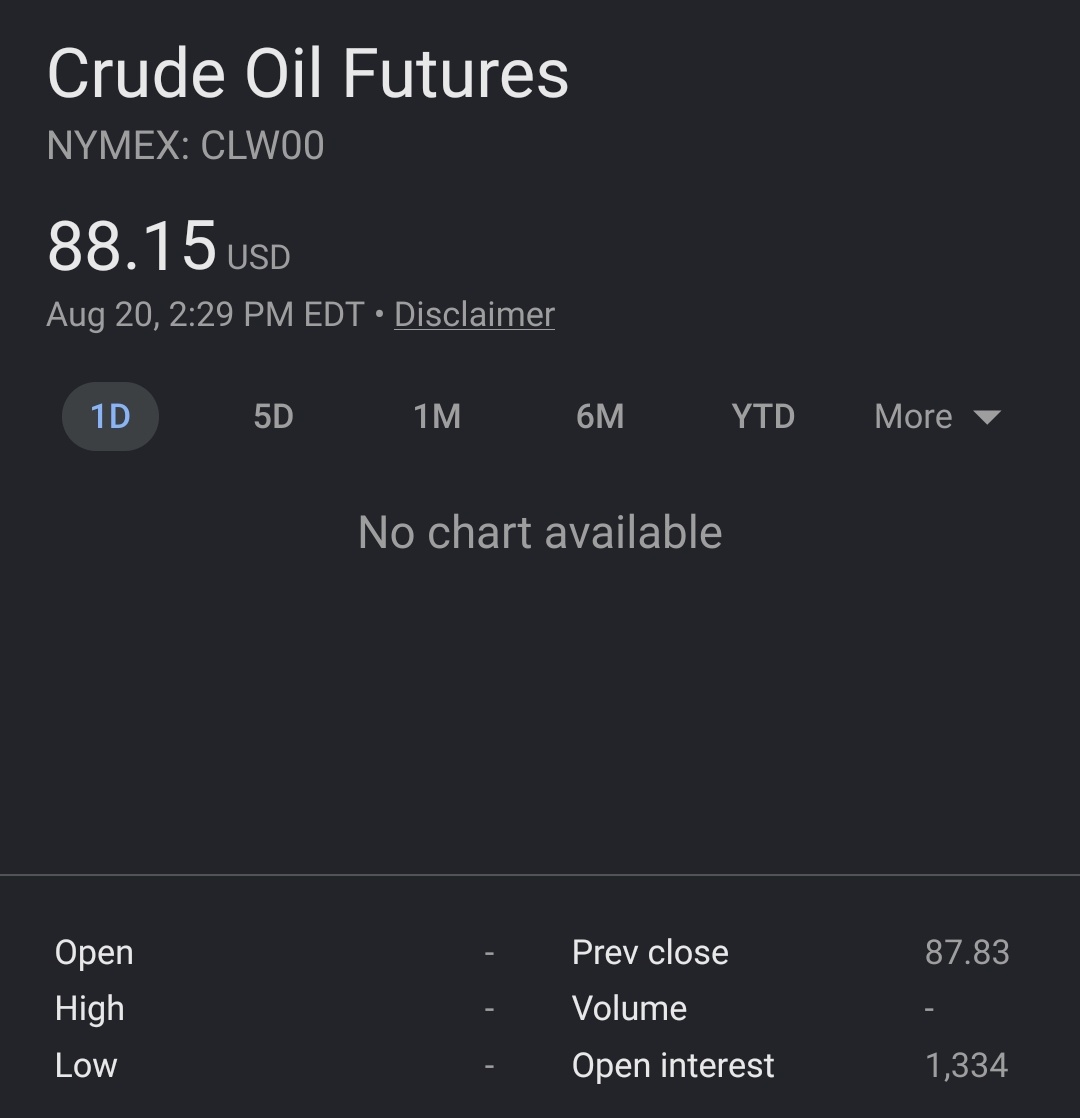The height and width of the screenshot is (1118, 1080).
Task: Click the Low stat label
Action: (x=86, y=1066)
